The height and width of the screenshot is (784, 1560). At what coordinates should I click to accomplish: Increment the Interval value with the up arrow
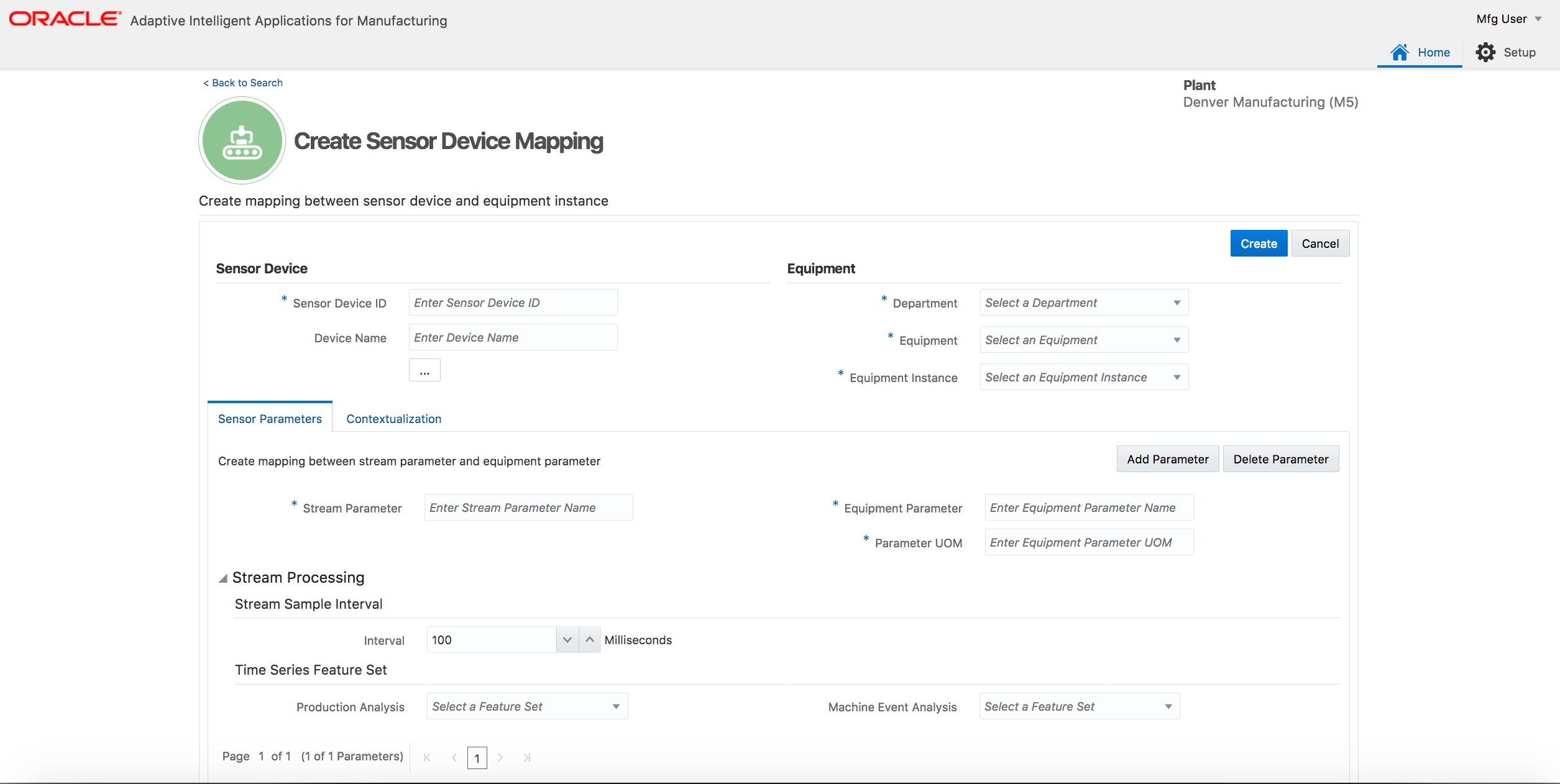(588, 639)
